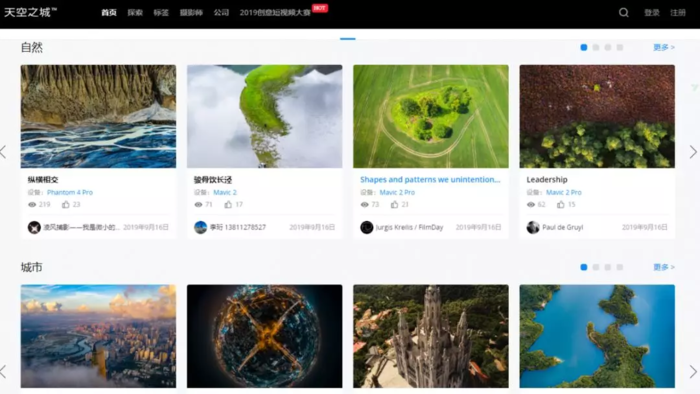Click the 注册 register link

678,12
